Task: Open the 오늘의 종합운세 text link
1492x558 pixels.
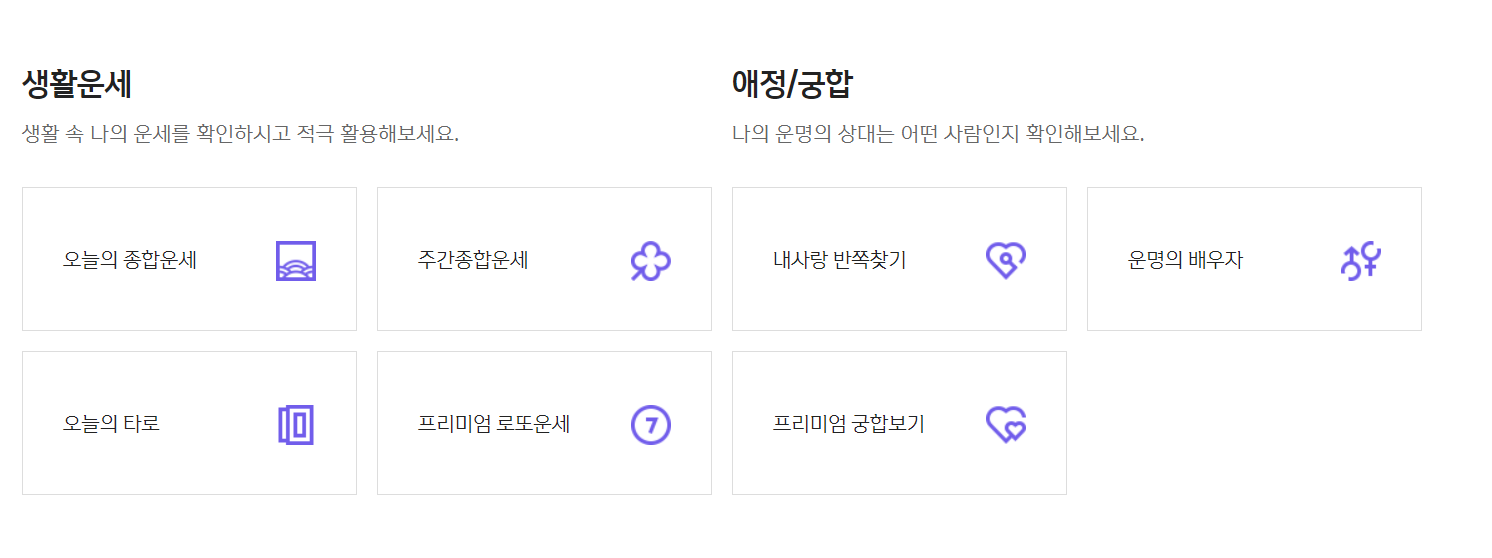Action: click(x=130, y=261)
